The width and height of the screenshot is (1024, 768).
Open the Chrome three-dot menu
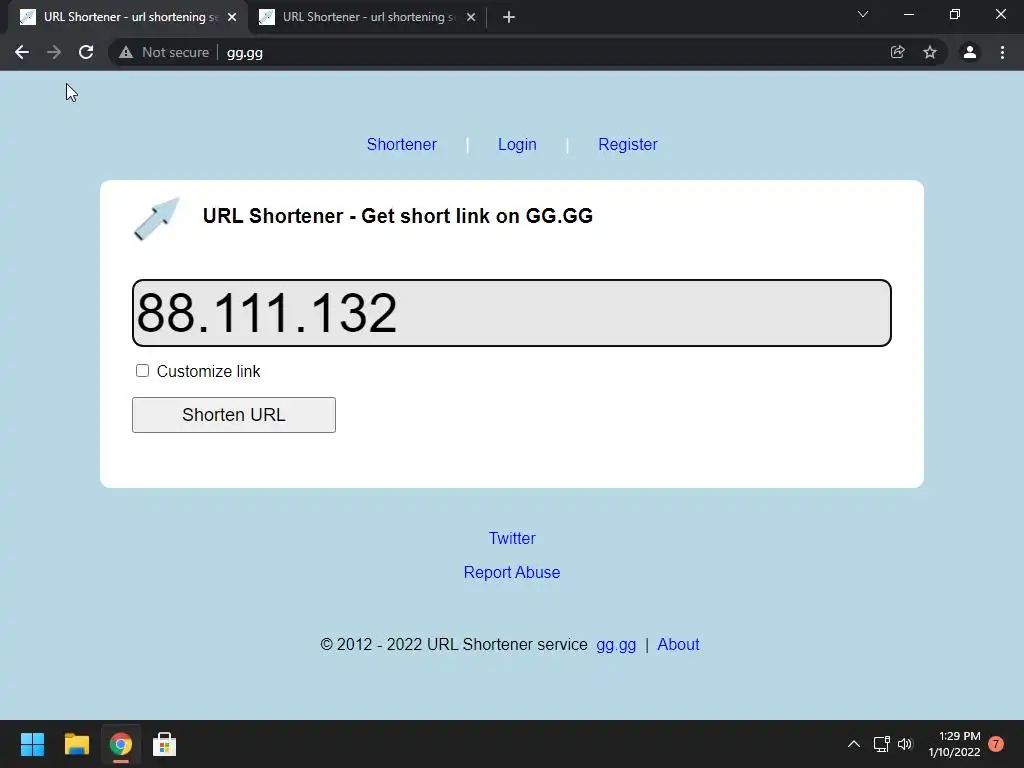[x=1002, y=52]
